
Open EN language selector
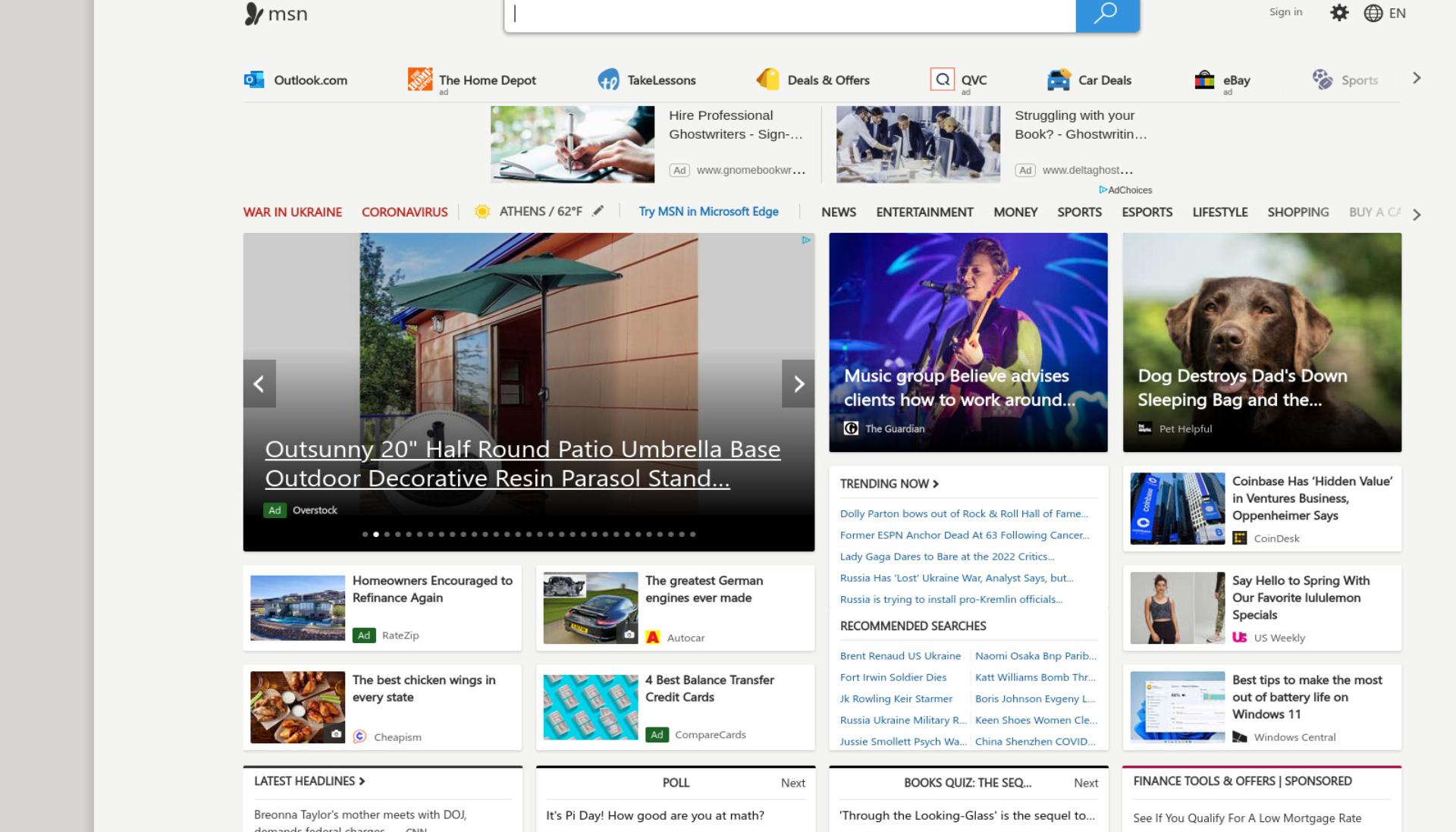pyautogui.click(x=1398, y=13)
